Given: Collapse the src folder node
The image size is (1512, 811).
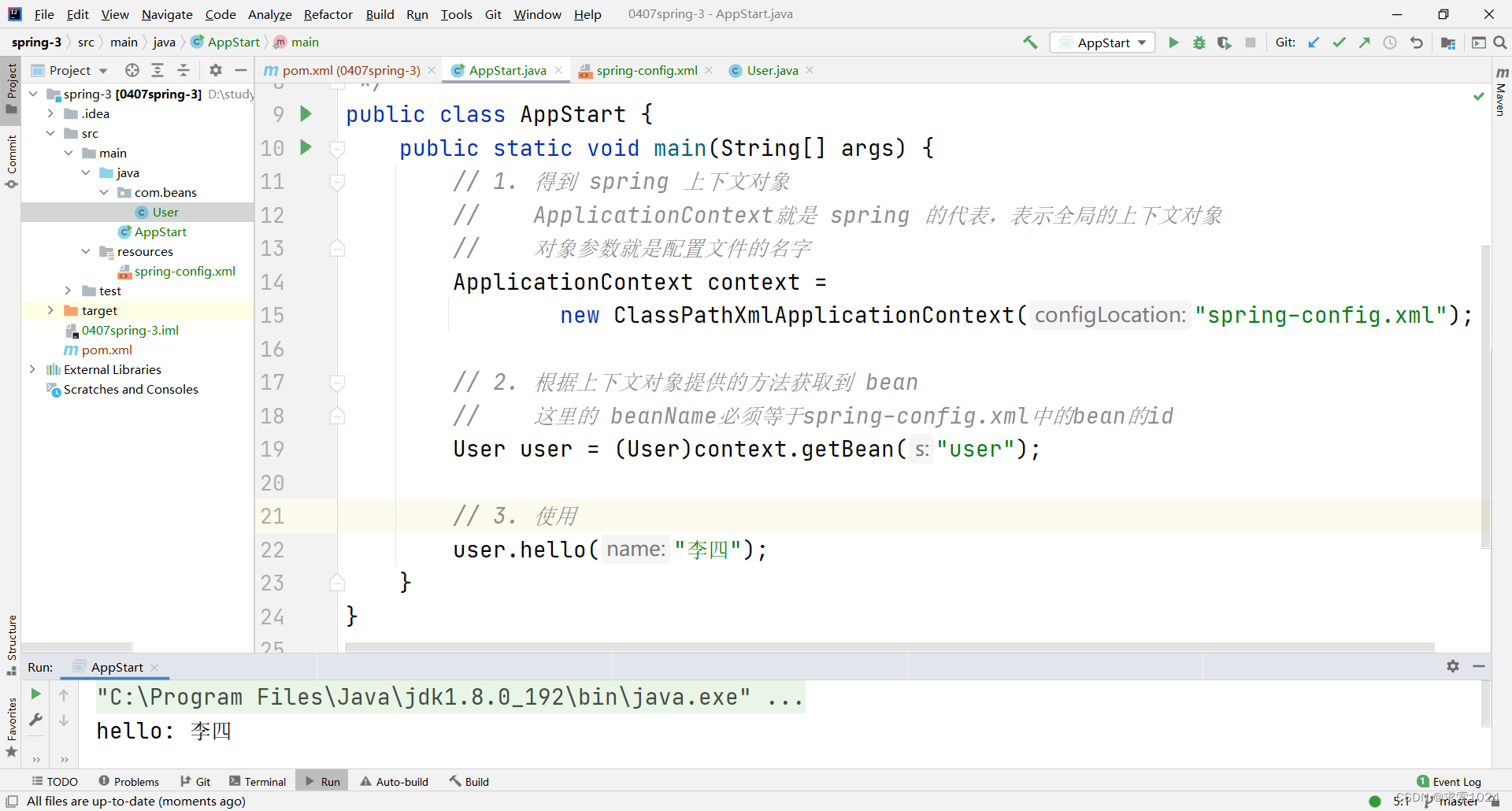Looking at the screenshot, I should click(x=50, y=133).
